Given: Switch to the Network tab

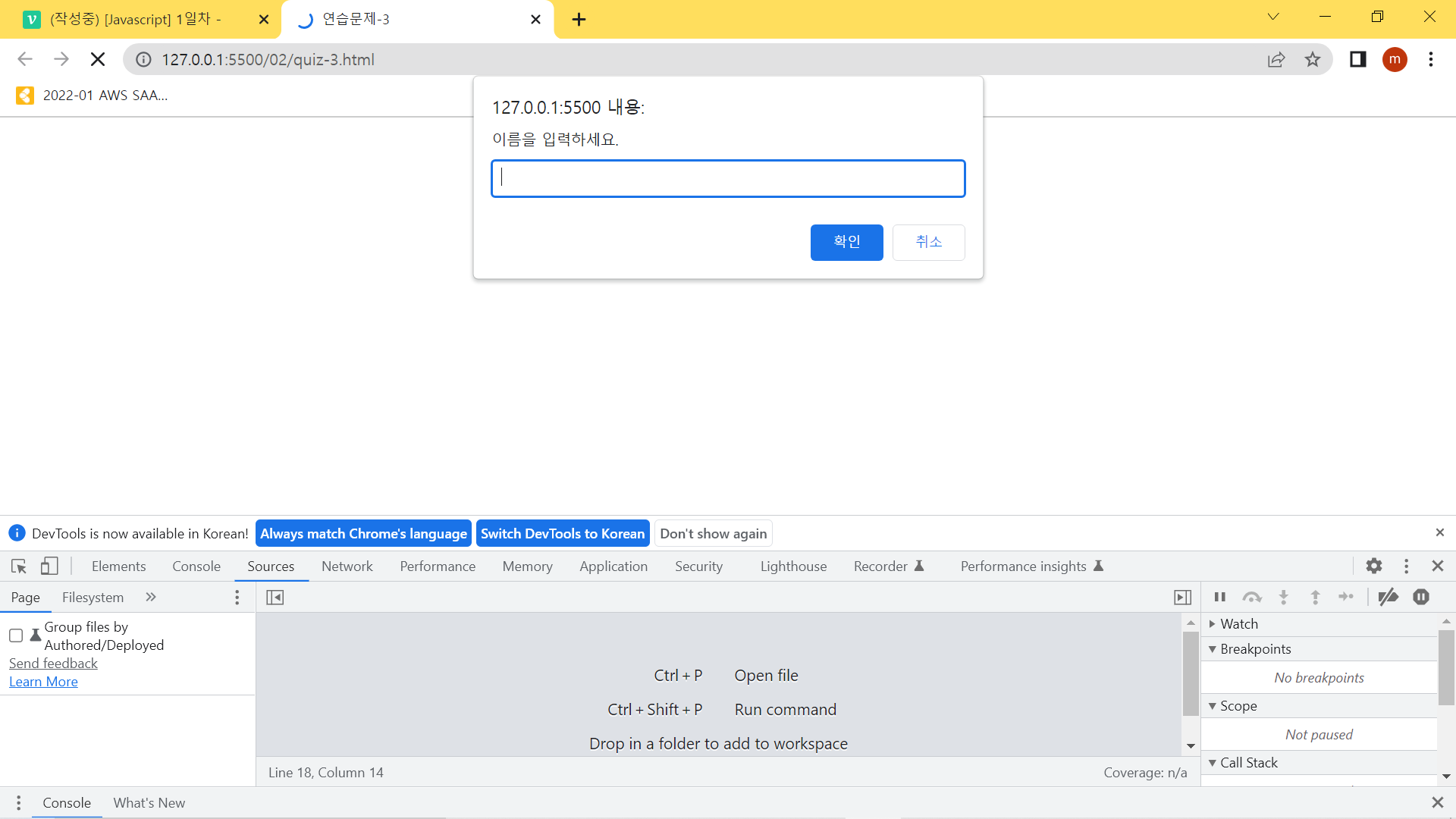Looking at the screenshot, I should click(347, 566).
